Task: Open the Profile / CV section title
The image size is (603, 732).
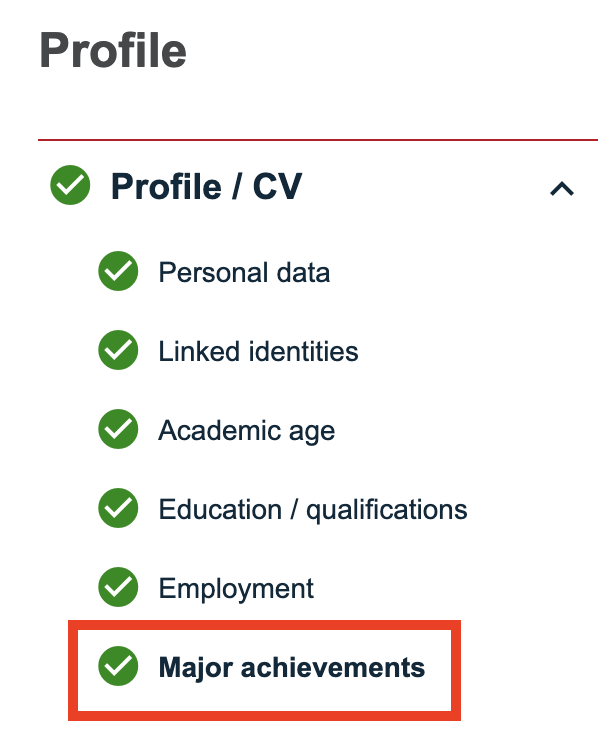Action: 206,187
